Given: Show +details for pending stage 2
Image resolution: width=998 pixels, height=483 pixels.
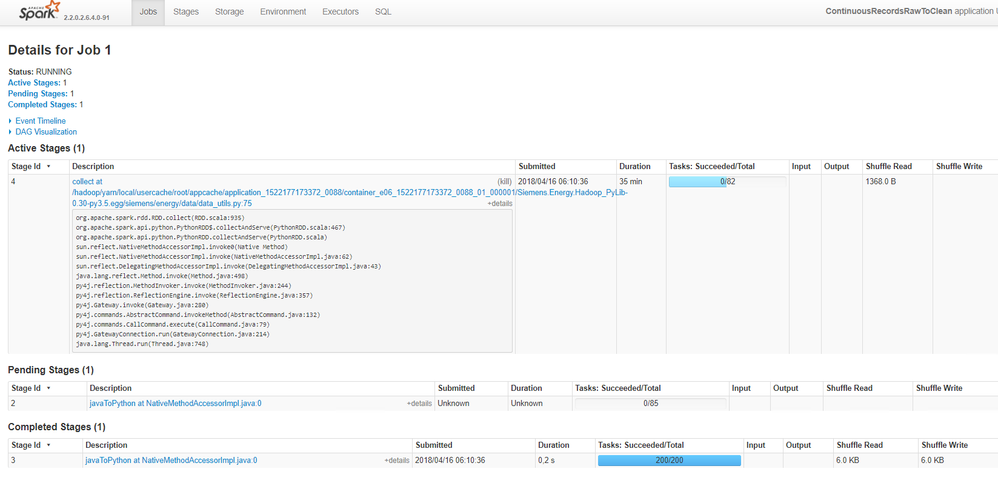Looking at the screenshot, I should [419, 403].
